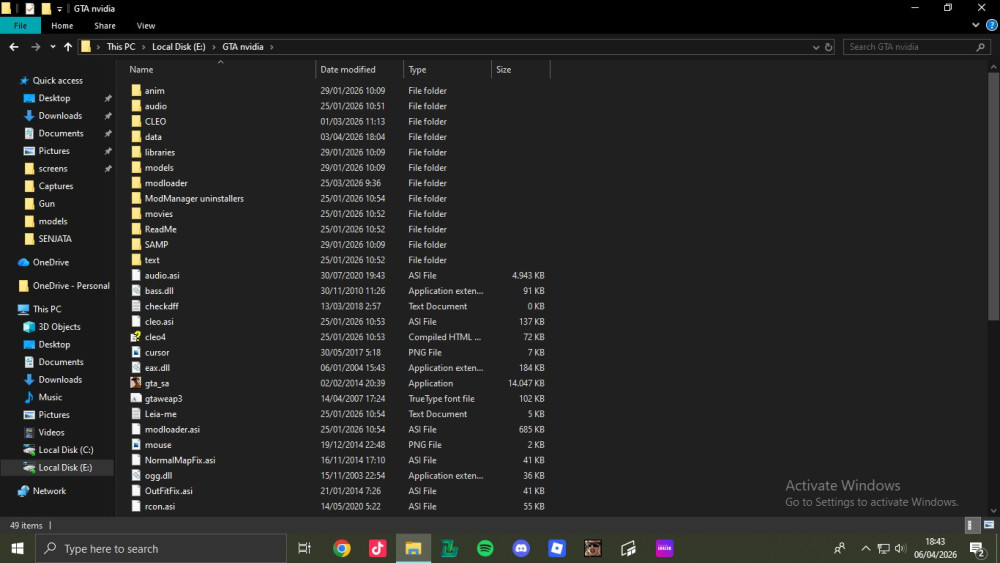Click the Properties quick access toolbar icon
Screen dimensions: 1000x563
[x=29, y=8]
